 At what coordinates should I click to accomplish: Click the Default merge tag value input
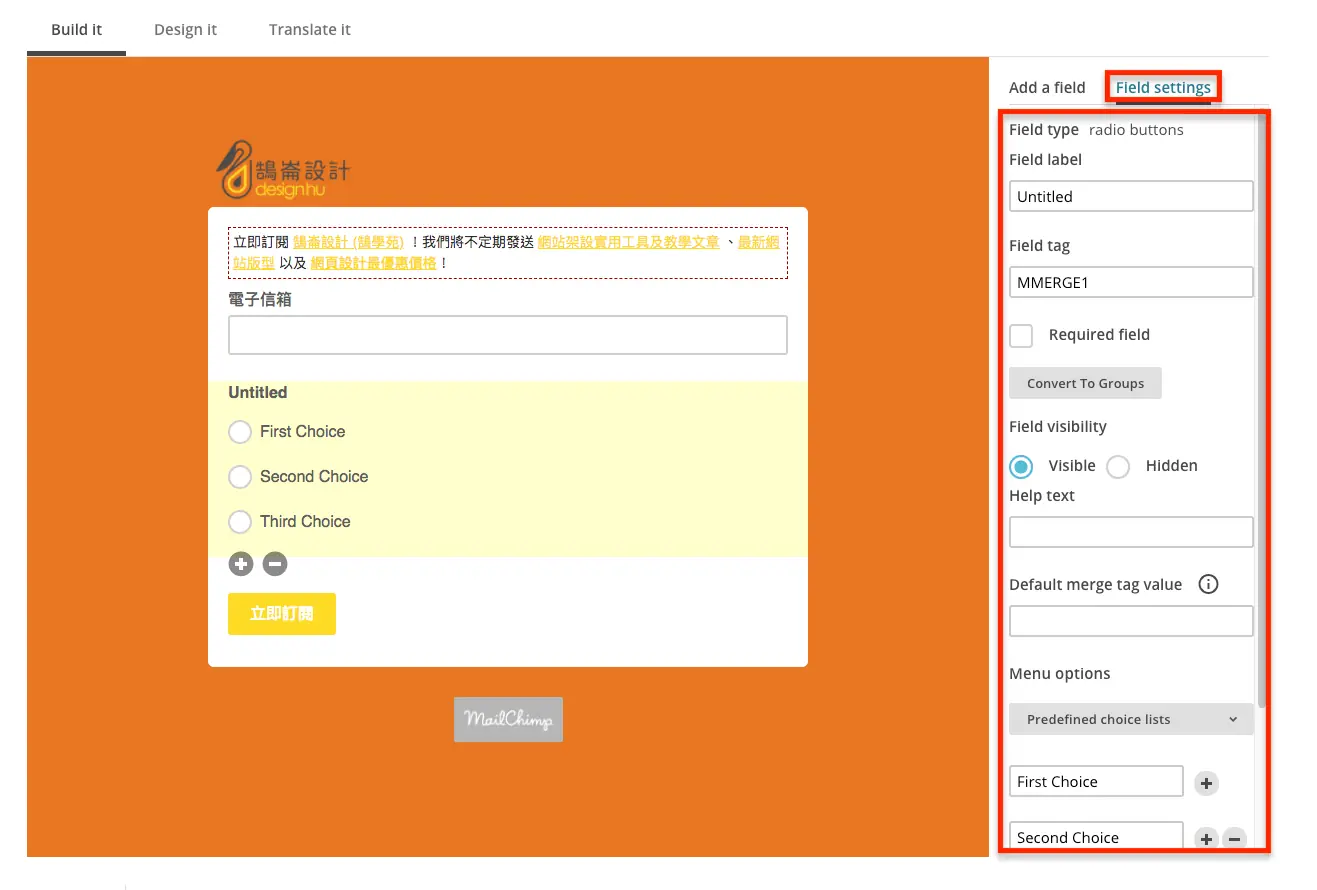(1131, 621)
